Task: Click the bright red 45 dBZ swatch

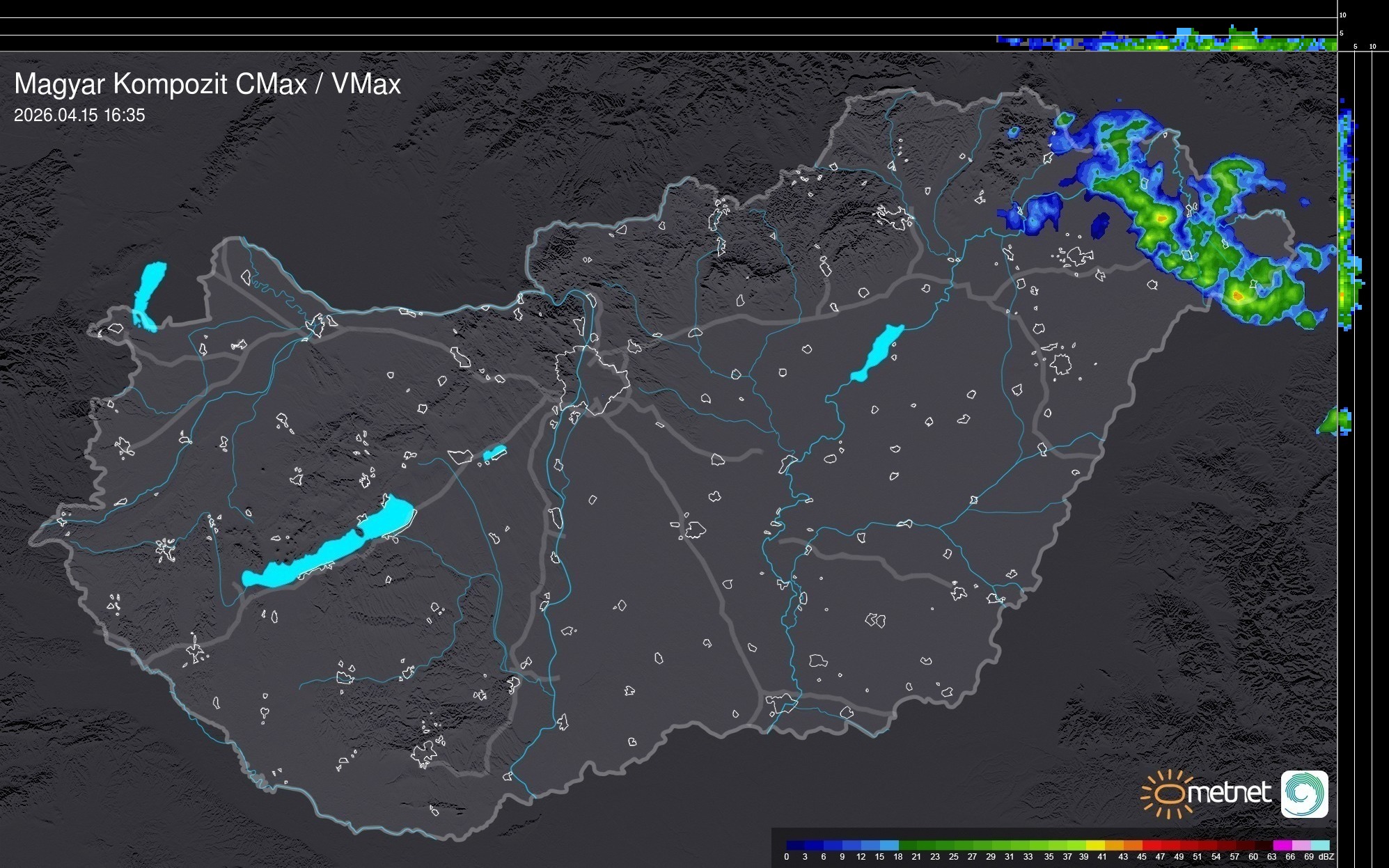Action: (x=1150, y=845)
